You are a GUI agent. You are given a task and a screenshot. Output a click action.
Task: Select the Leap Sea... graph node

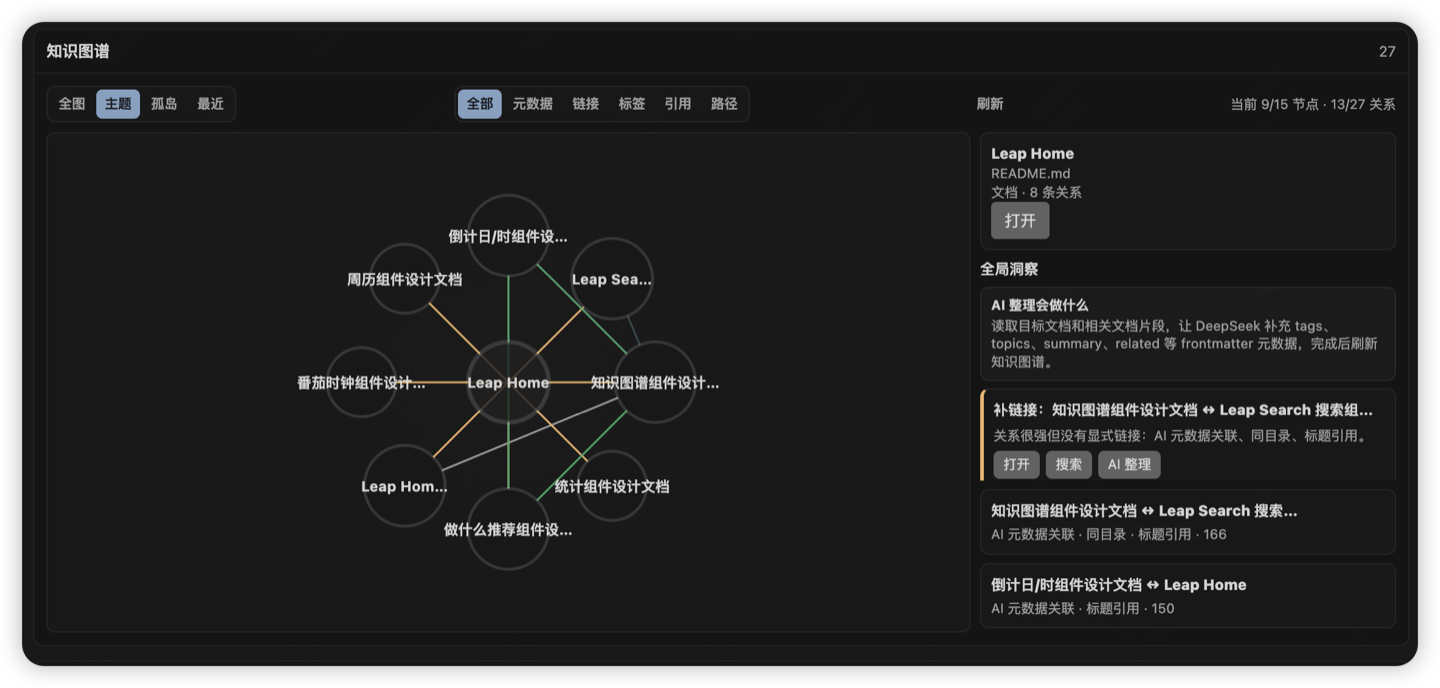pos(612,279)
